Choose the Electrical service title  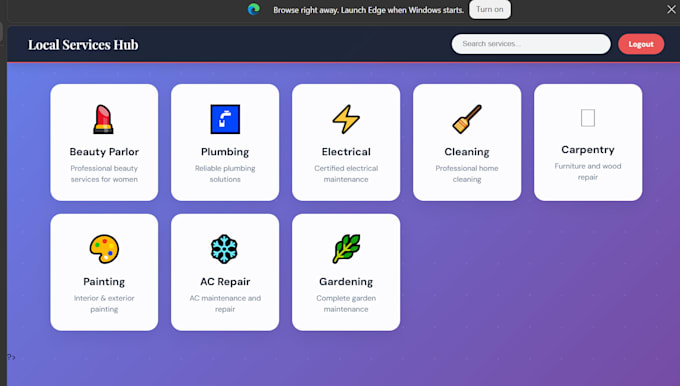point(346,152)
